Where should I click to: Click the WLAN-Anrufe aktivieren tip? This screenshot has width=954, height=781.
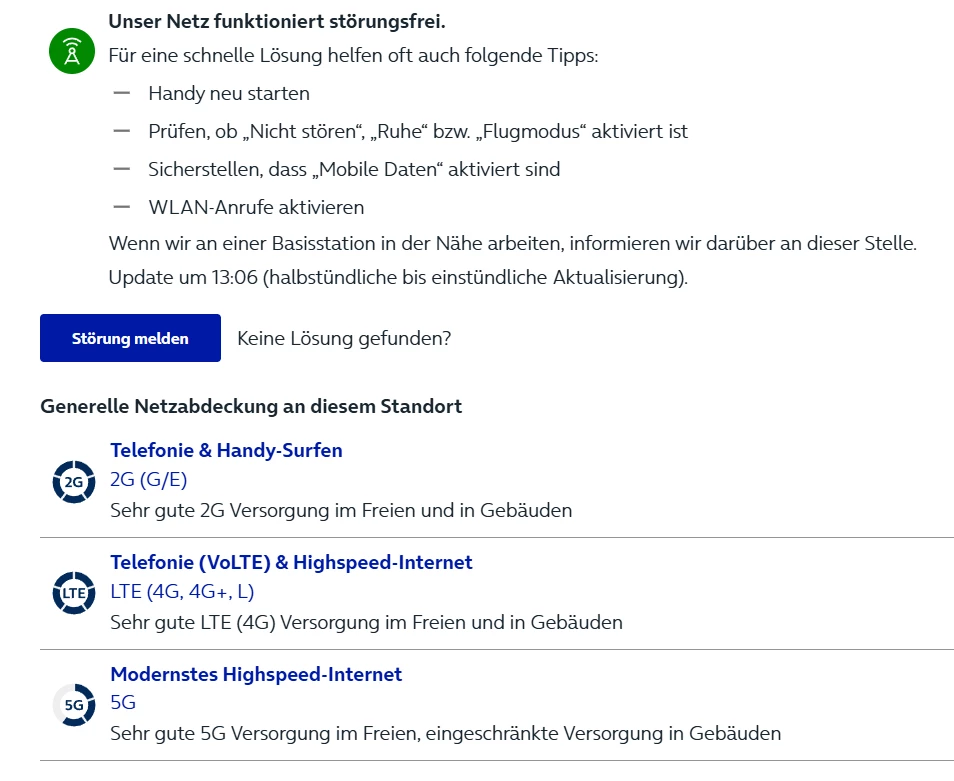pyautogui.click(x=256, y=207)
